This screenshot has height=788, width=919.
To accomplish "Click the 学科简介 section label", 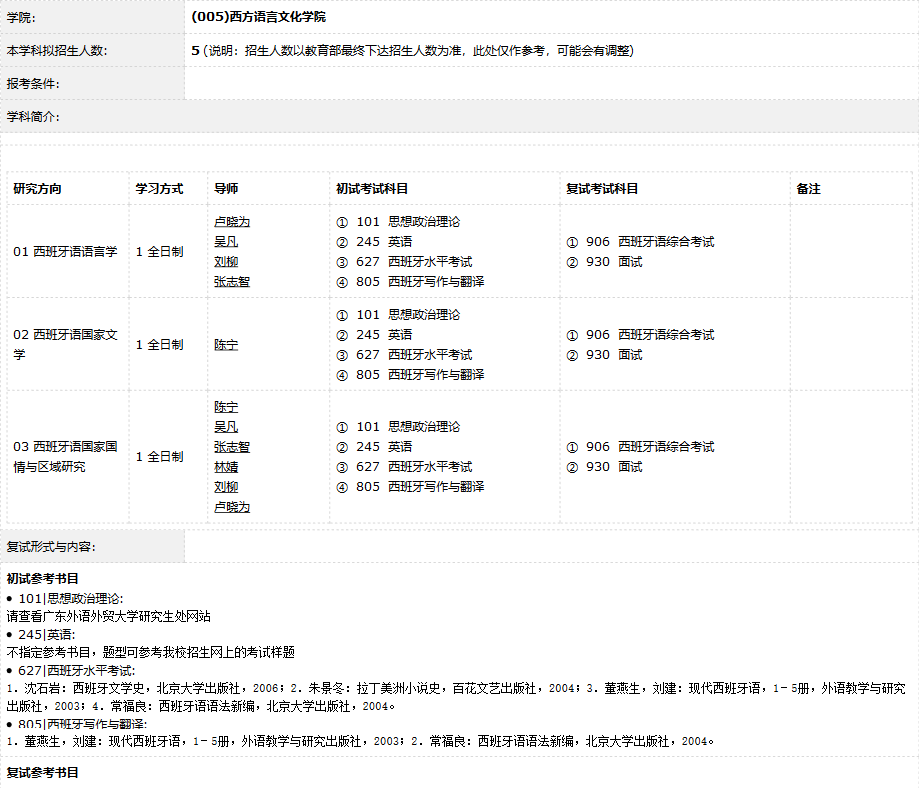I will tap(33, 117).
